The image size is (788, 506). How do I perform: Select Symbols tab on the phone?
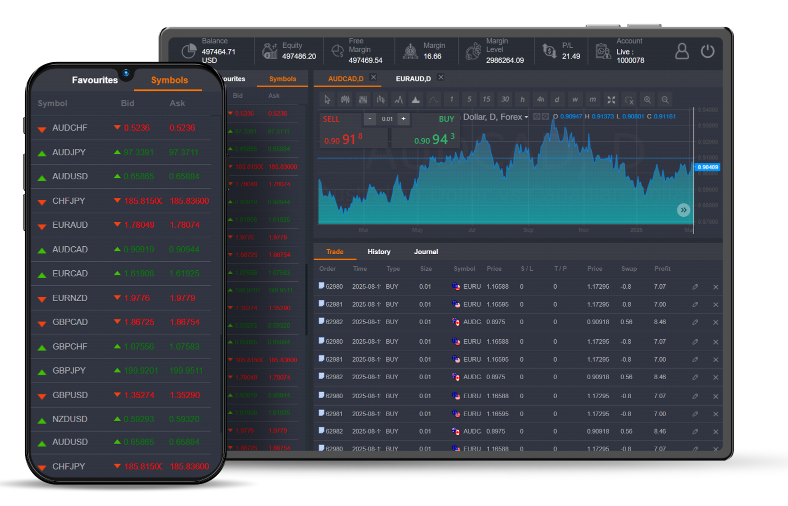[x=169, y=80]
